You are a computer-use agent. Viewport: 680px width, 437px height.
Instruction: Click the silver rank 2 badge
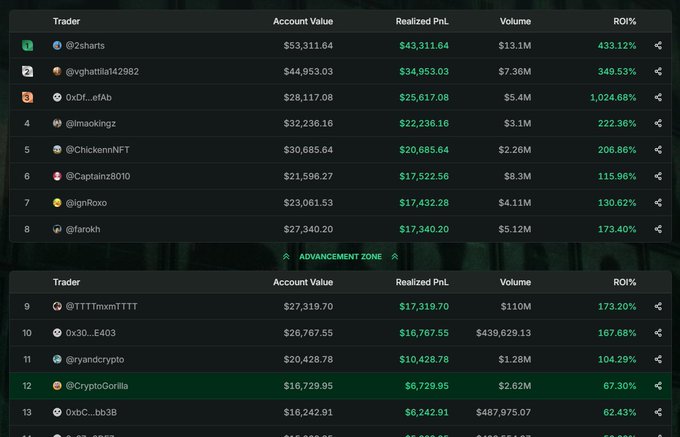coord(28,71)
